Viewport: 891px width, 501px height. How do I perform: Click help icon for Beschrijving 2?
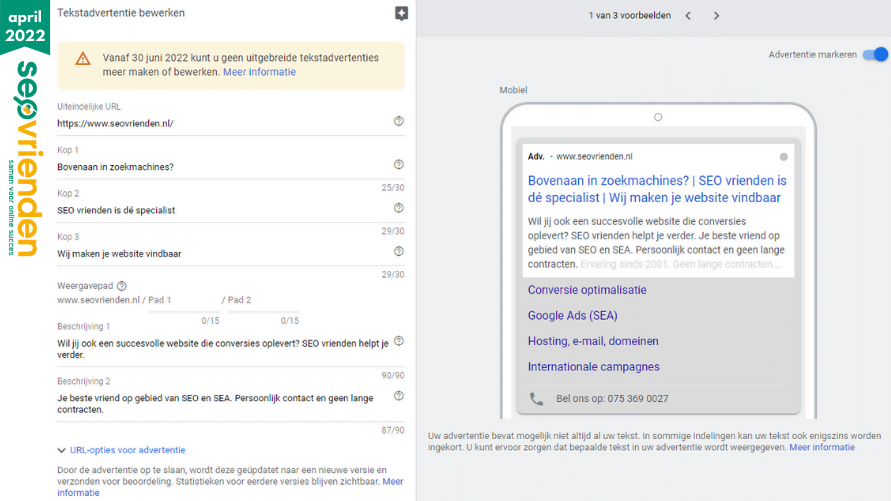click(x=399, y=396)
